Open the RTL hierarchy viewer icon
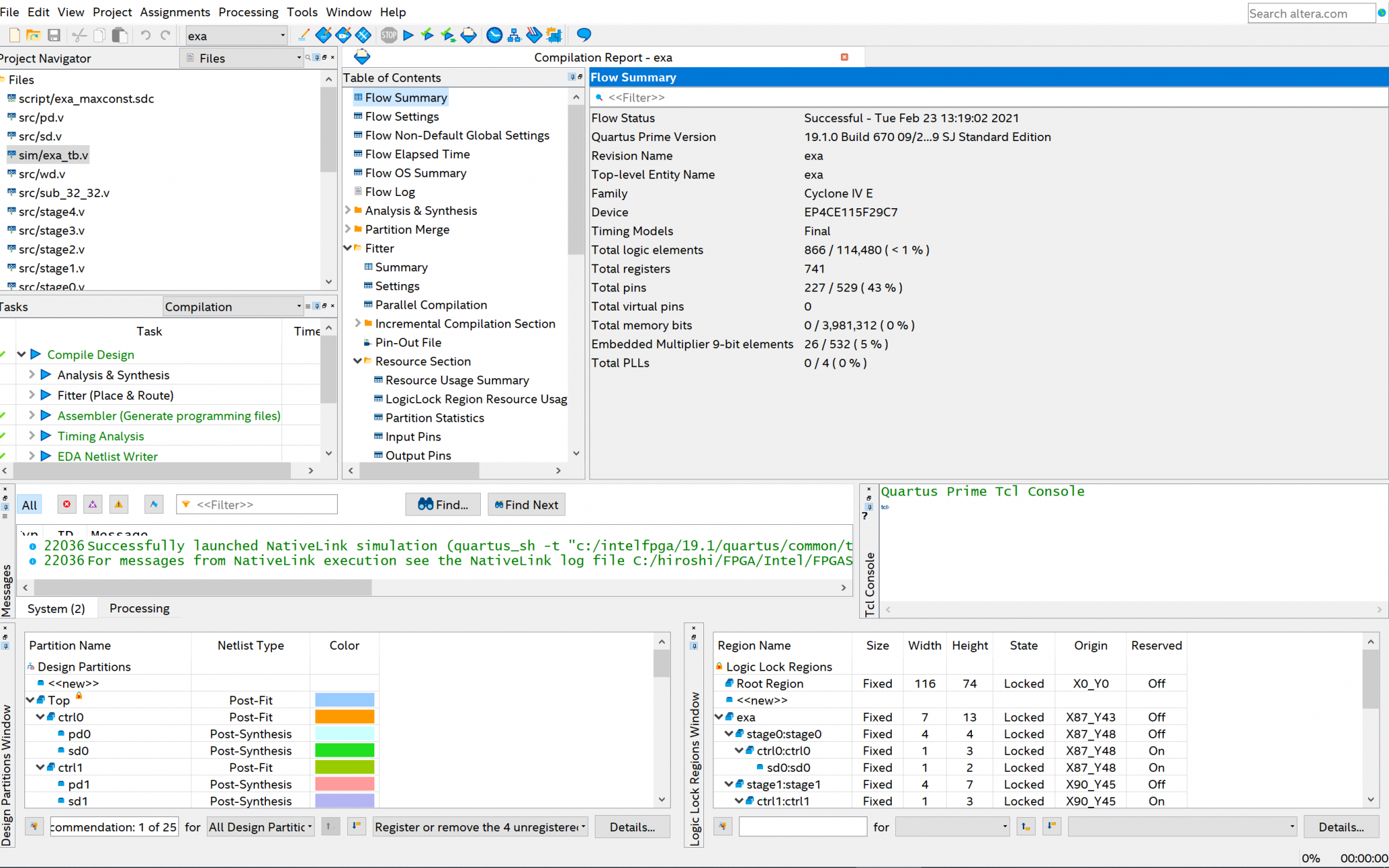This screenshot has height=868, width=1389. click(x=514, y=35)
